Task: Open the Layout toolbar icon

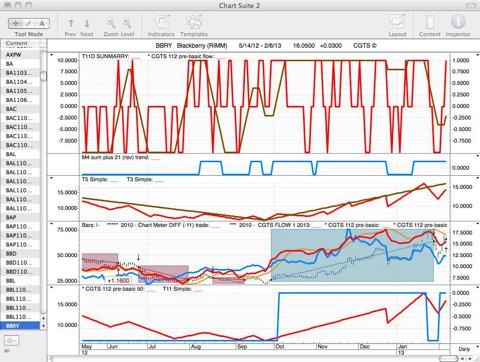Action: (x=397, y=22)
